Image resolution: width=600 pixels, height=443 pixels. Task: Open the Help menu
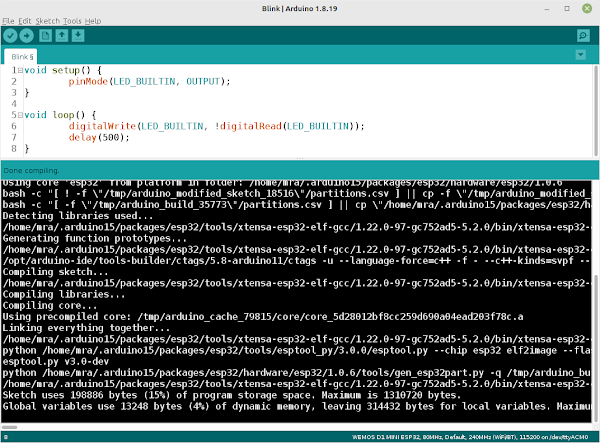click(93, 21)
